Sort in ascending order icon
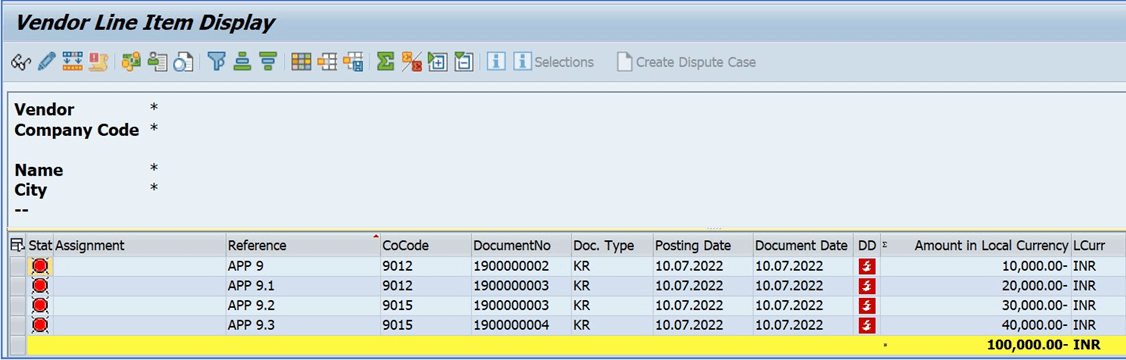Screen dimensions: 1126x360 242,62
